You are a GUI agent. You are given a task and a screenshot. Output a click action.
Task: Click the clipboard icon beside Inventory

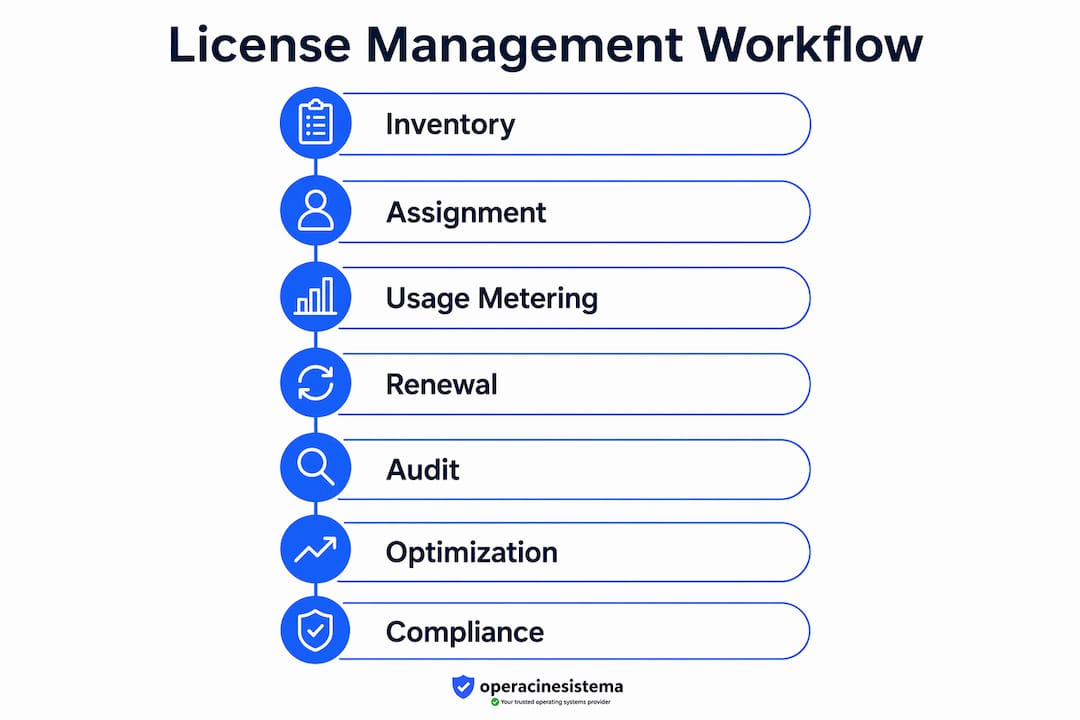coord(315,123)
